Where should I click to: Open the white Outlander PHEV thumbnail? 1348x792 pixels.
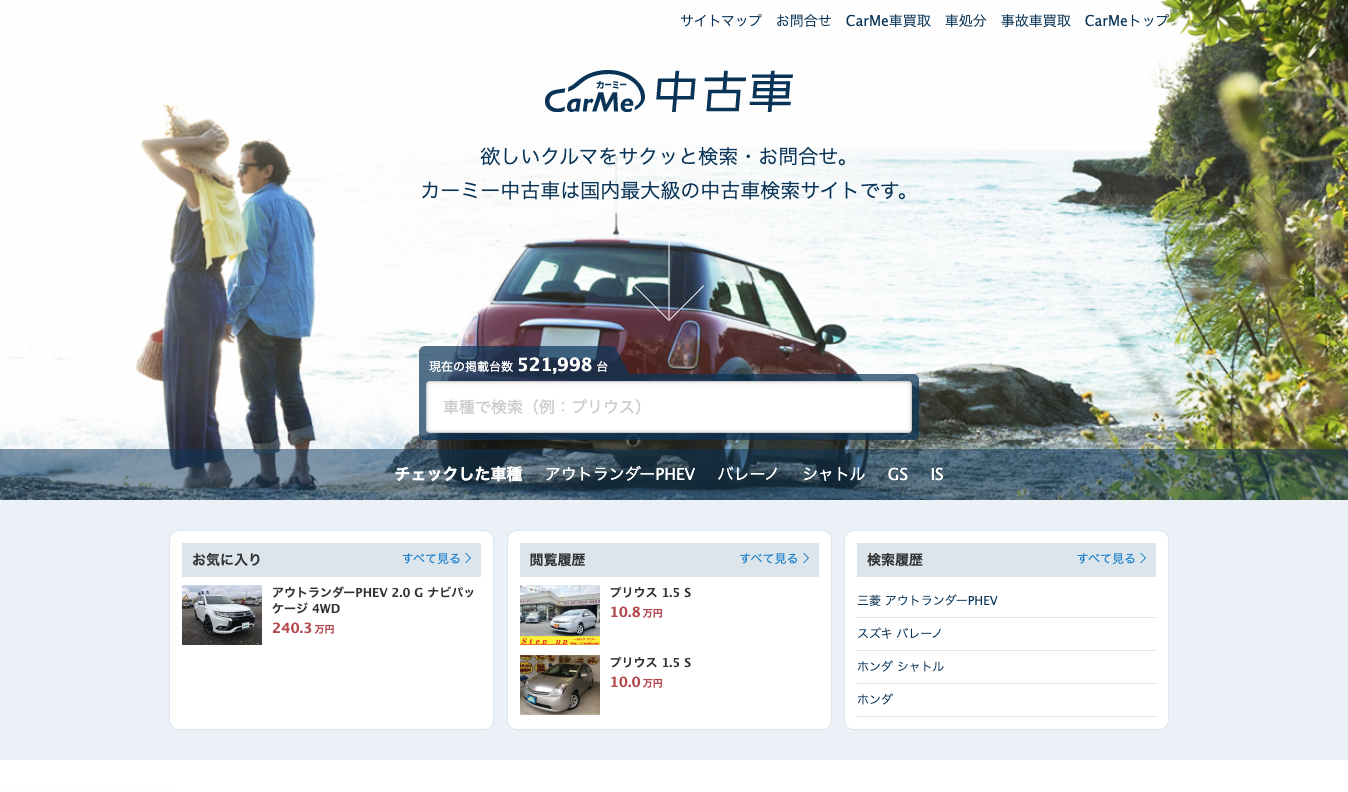(x=222, y=615)
